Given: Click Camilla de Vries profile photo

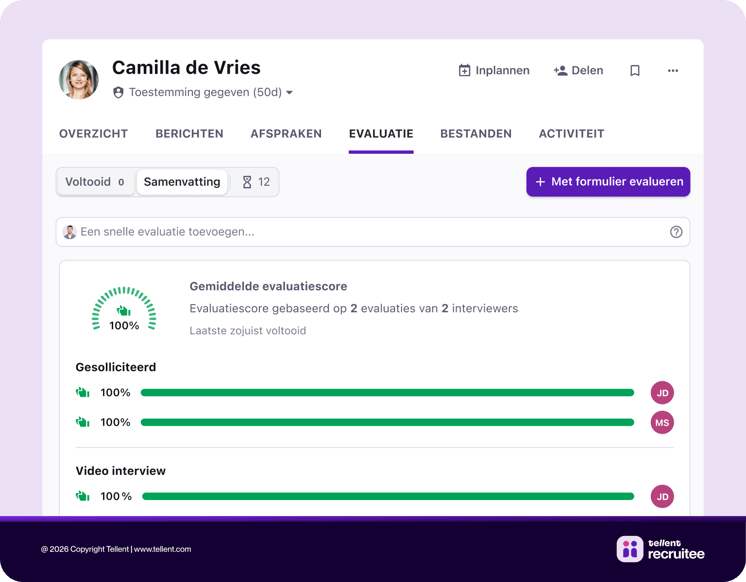Looking at the screenshot, I should point(79,80).
